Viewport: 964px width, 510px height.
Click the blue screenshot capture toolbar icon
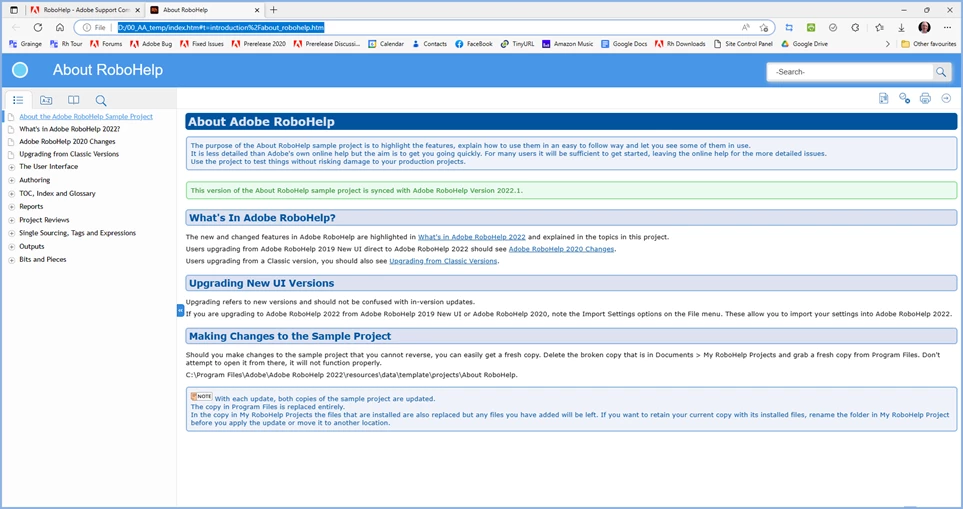coord(789,28)
